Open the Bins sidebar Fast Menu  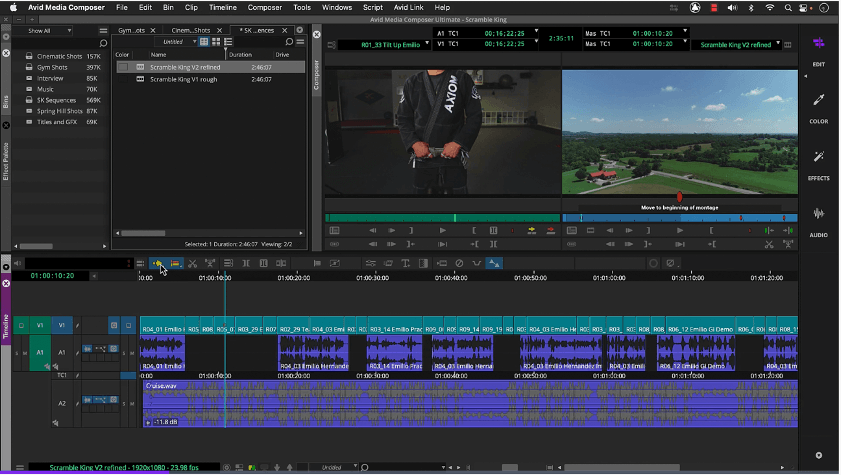pos(103,31)
